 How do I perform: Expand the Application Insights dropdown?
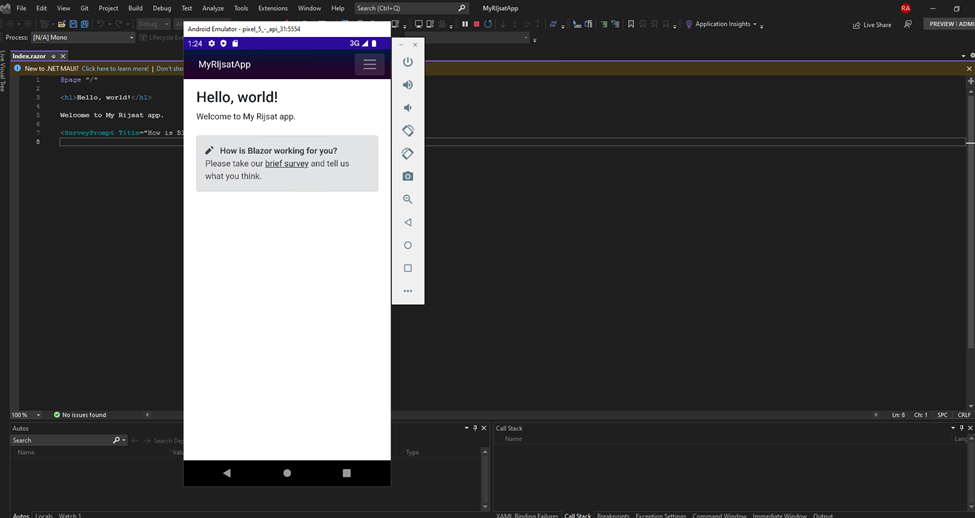(x=756, y=24)
